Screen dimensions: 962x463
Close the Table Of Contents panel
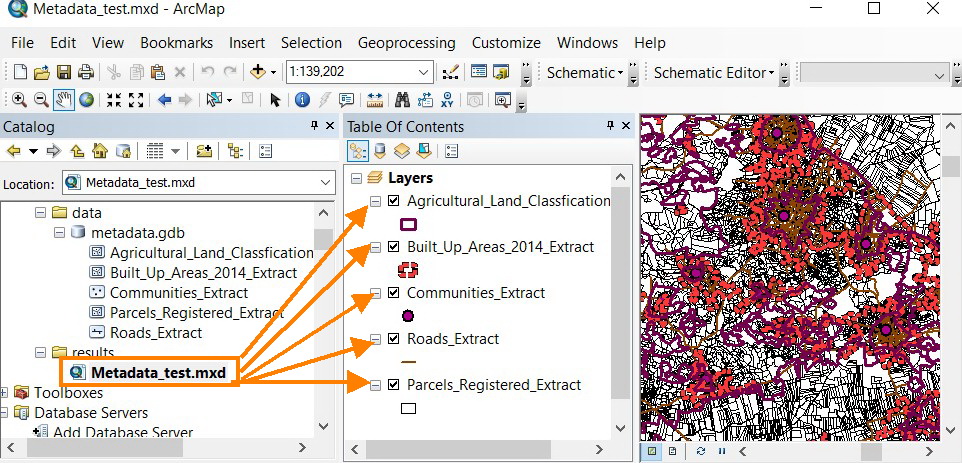(626, 126)
